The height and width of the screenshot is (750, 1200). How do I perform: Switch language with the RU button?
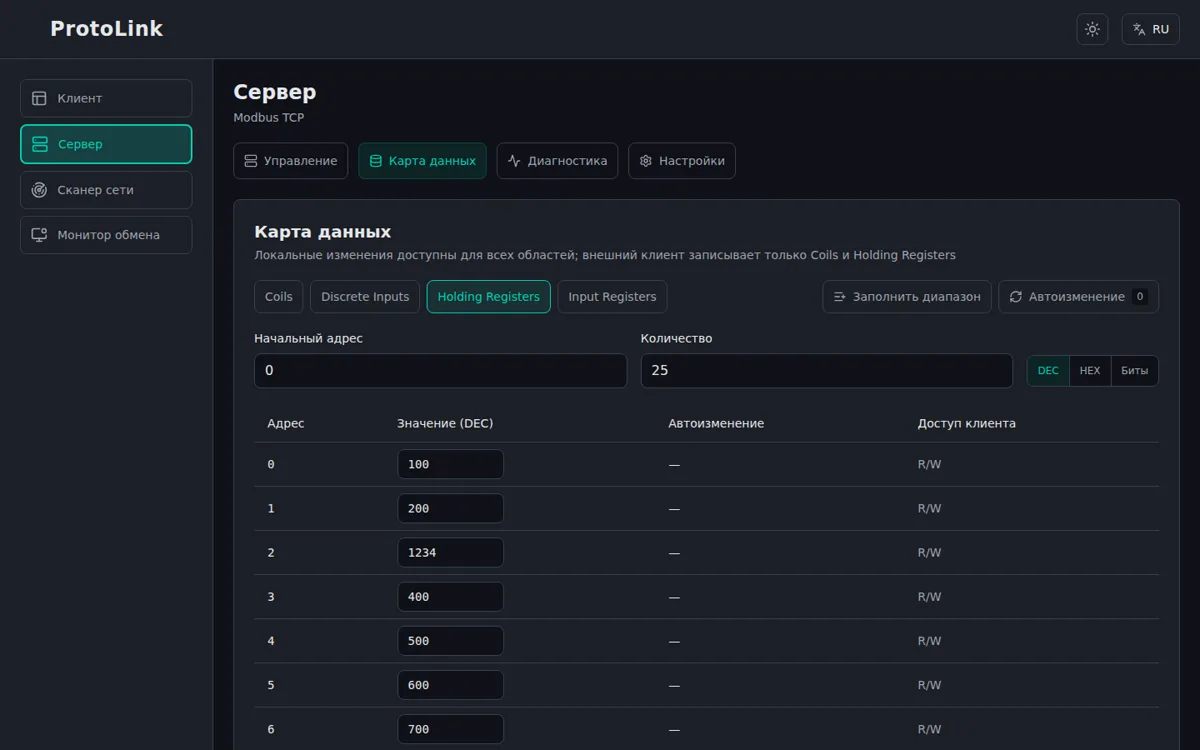tap(1151, 29)
